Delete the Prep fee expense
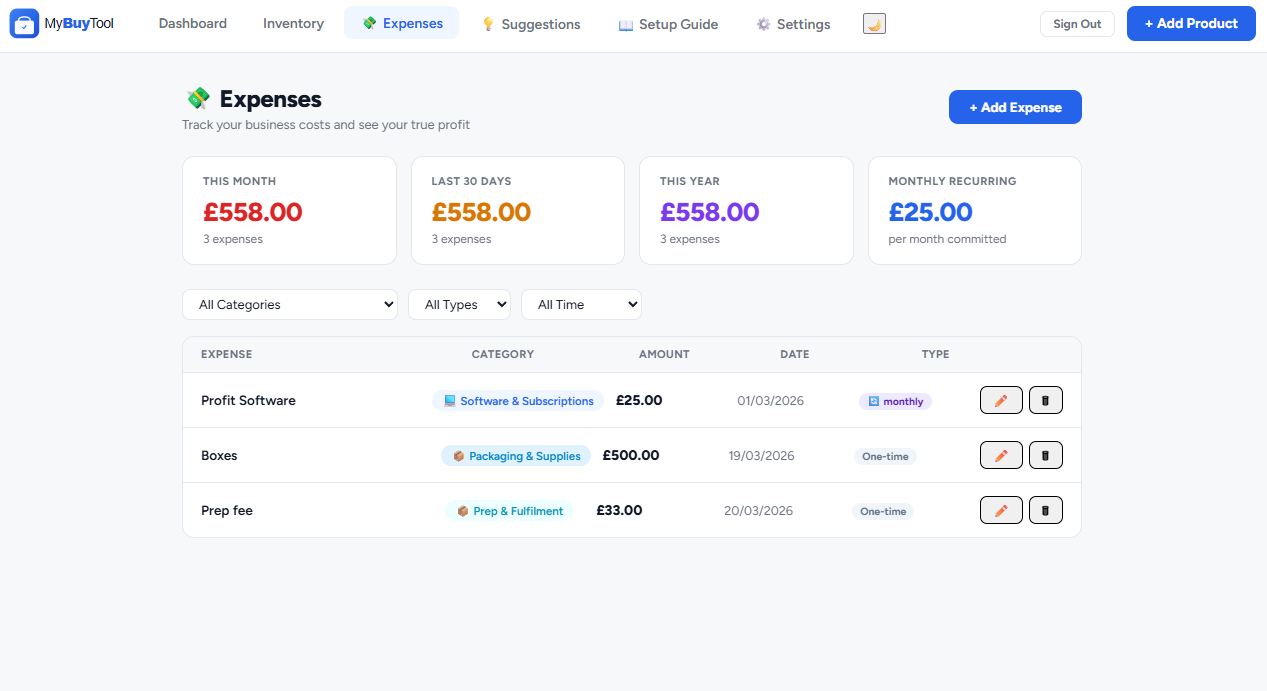Image resolution: width=1267 pixels, height=691 pixels. click(x=1046, y=510)
